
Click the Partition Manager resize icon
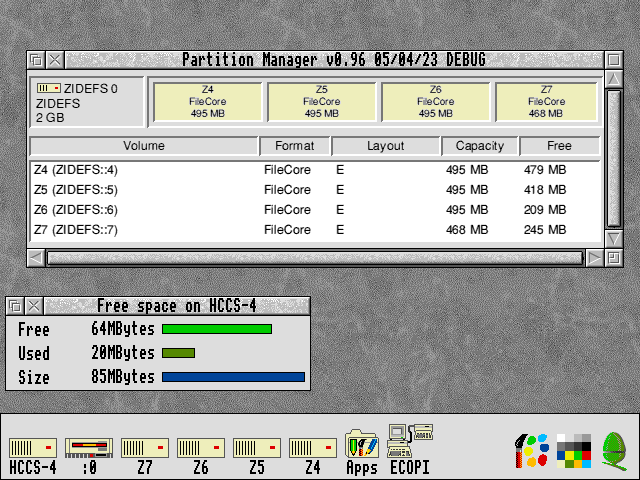[613, 258]
